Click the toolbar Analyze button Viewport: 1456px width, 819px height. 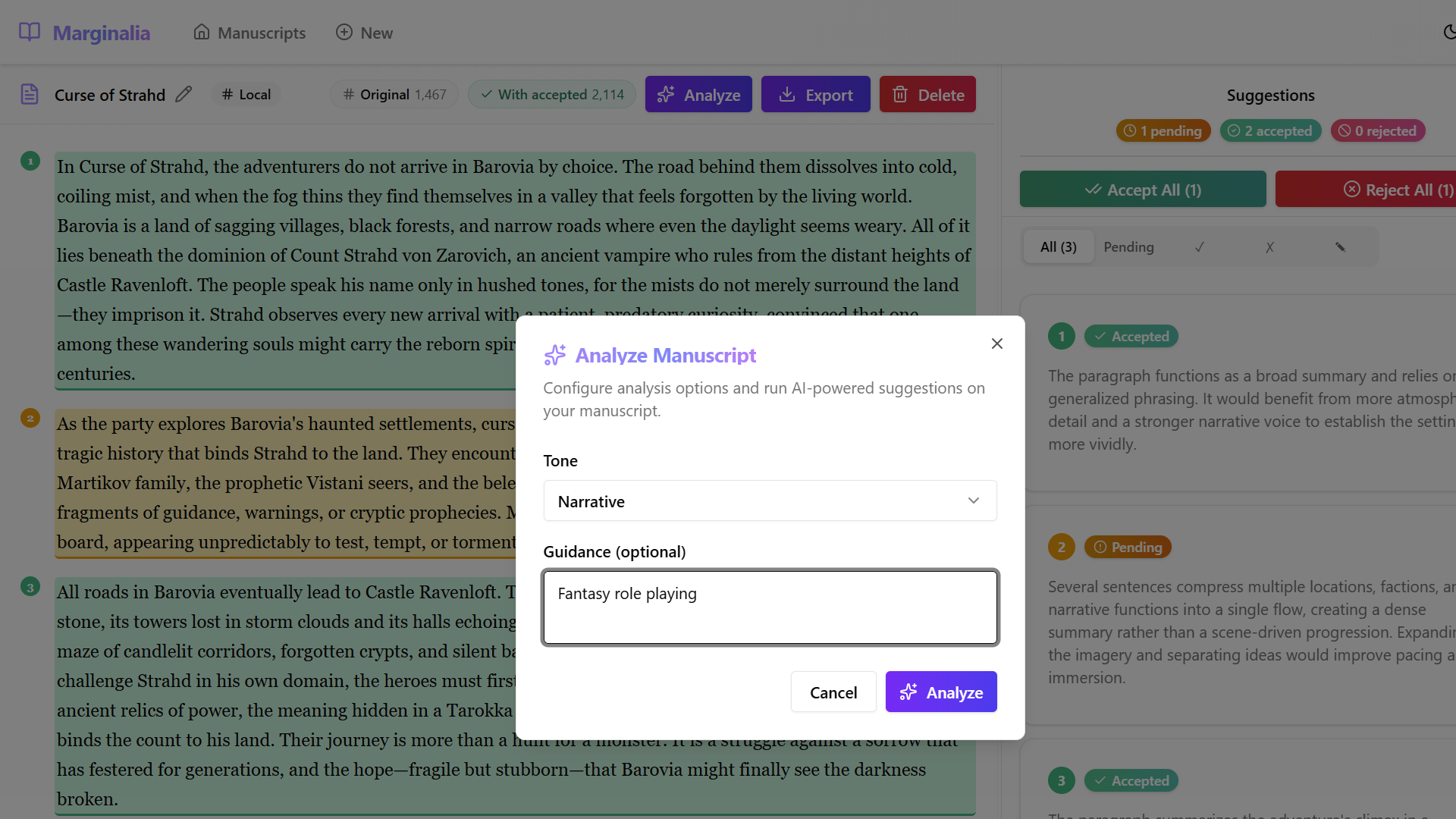[x=698, y=95]
